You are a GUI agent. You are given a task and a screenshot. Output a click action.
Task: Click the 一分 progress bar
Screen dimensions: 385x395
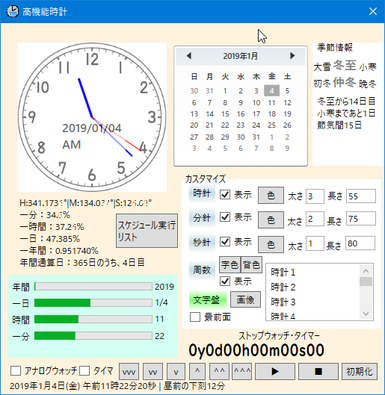pos(93,335)
